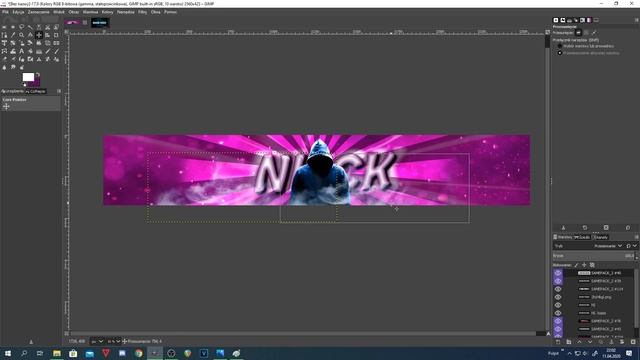Create a new layer from layers panel
This screenshot has height=360, width=640.
(558, 342)
